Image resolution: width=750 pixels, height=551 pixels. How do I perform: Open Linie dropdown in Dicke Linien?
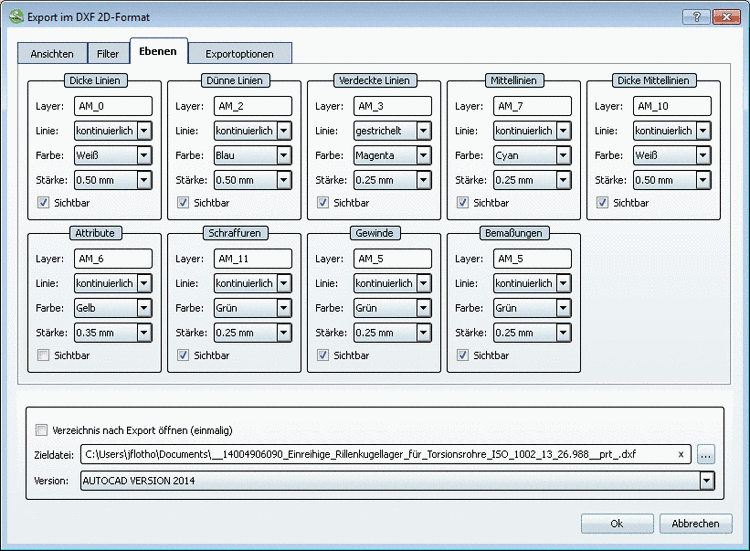[113, 131]
